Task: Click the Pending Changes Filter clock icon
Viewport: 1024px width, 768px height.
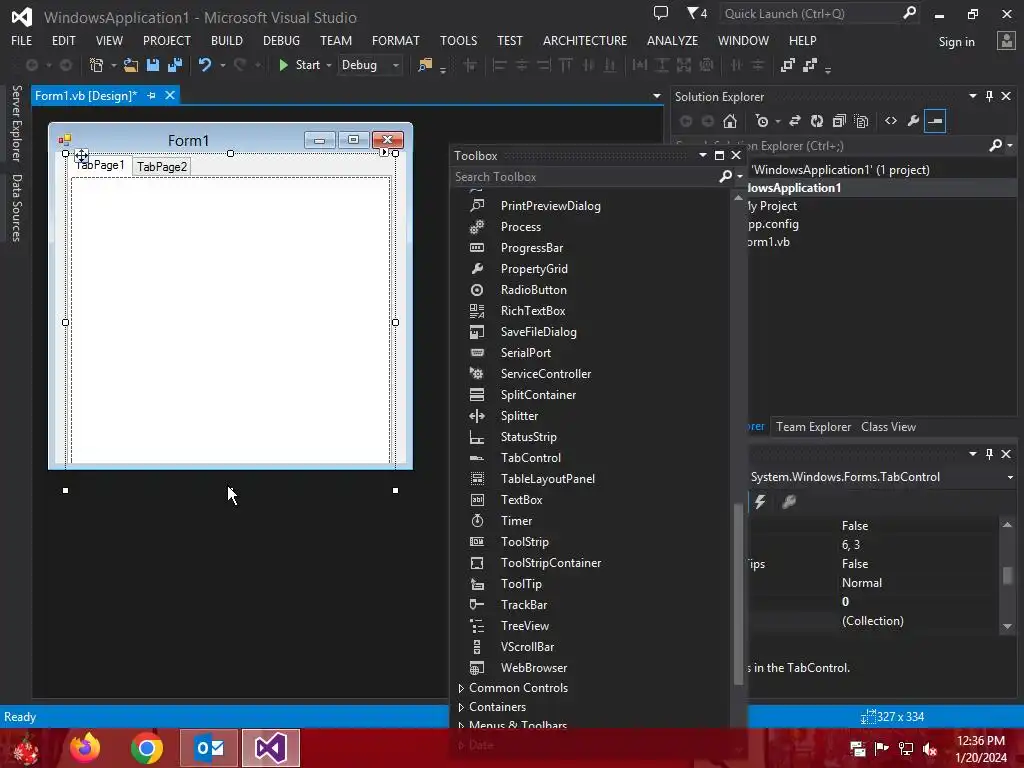Action: [761, 121]
